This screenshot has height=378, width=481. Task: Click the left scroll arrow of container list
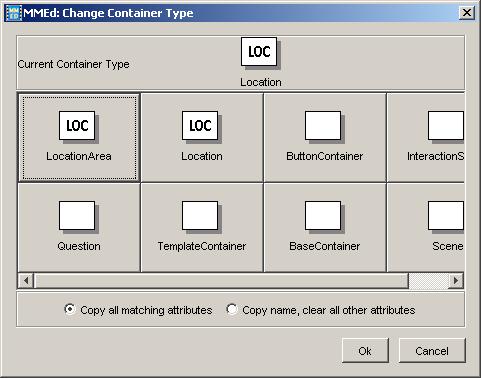(x=26, y=281)
